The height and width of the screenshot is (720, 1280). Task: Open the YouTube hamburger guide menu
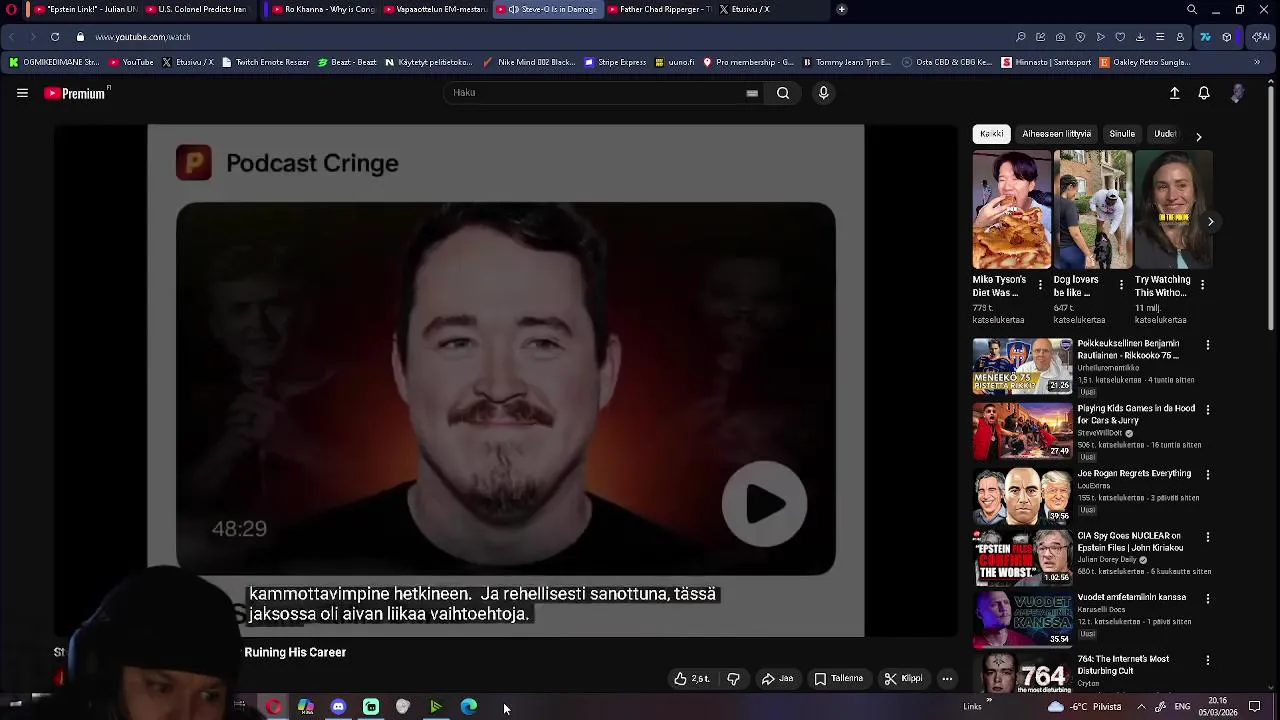[x=22, y=93]
